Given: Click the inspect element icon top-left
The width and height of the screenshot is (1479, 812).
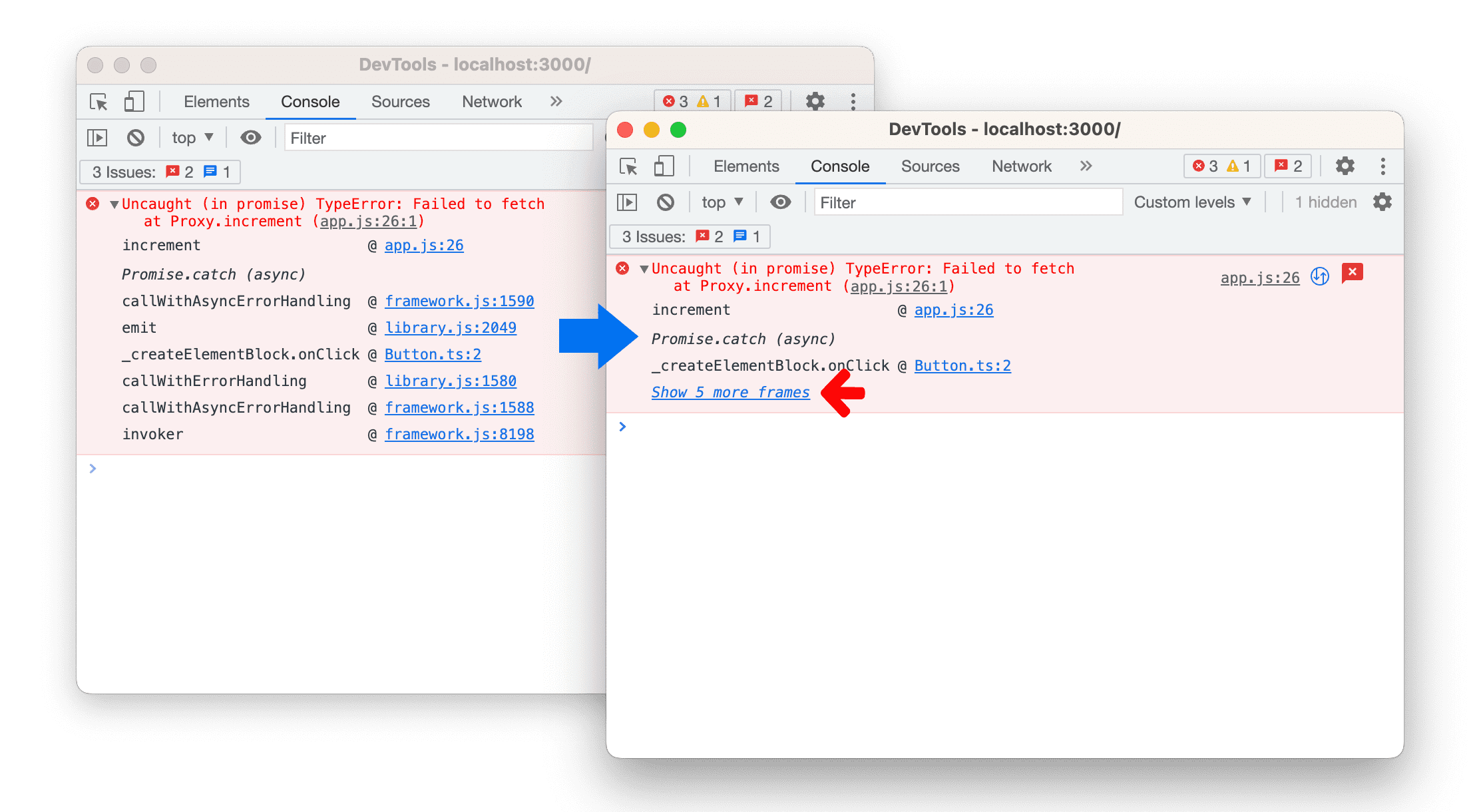Looking at the screenshot, I should pos(97,102).
